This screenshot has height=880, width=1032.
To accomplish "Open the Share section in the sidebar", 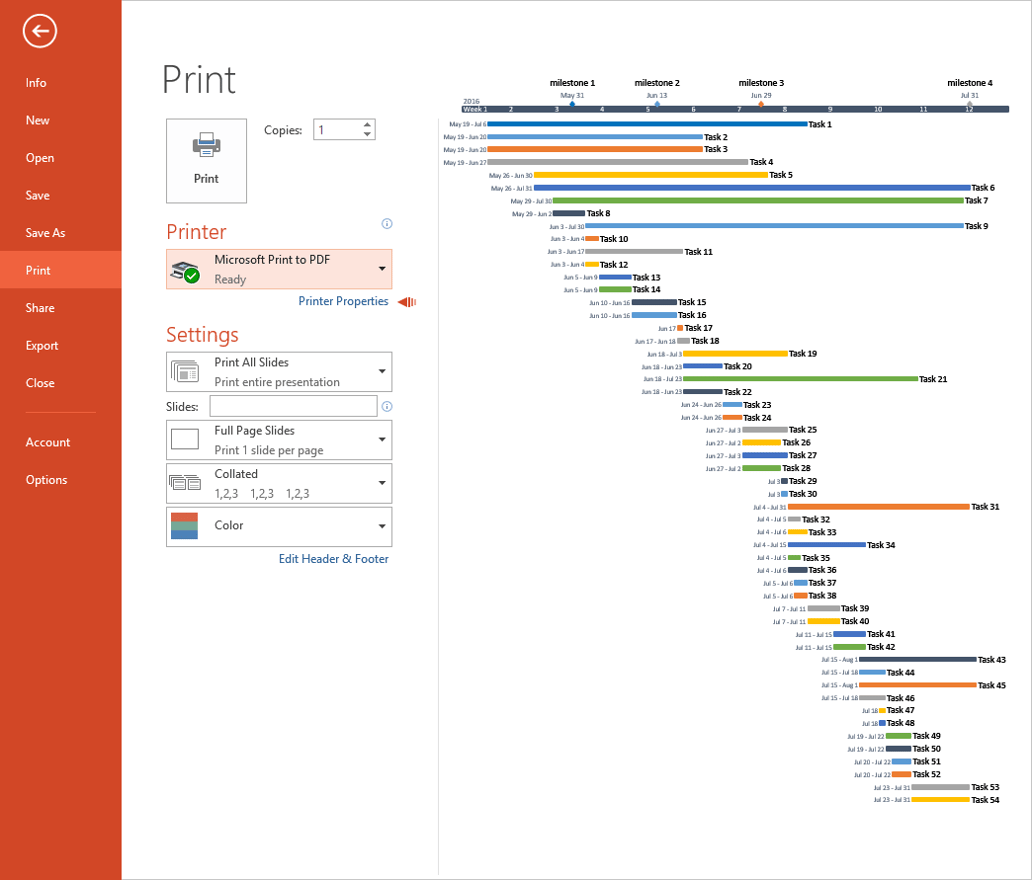I will (38, 307).
